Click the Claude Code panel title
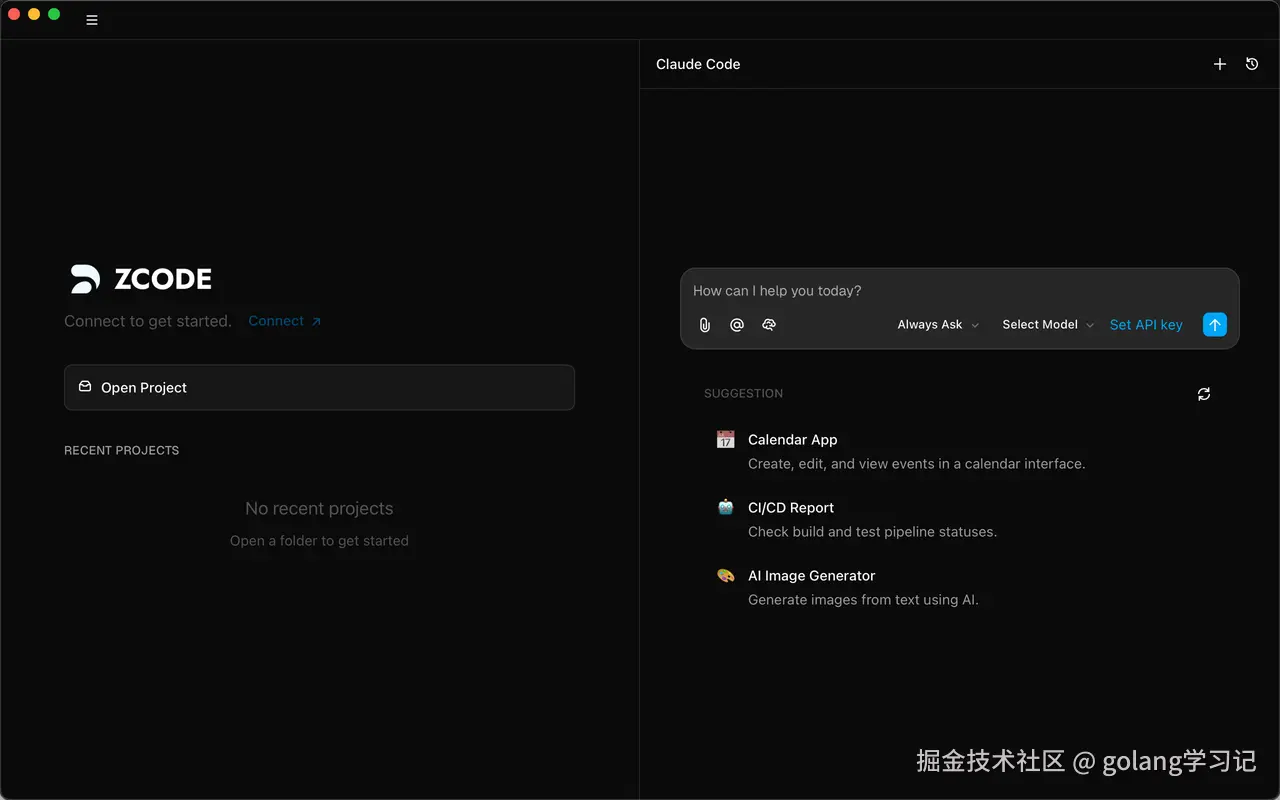The width and height of the screenshot is (1280, 800). tap(698, 64)
